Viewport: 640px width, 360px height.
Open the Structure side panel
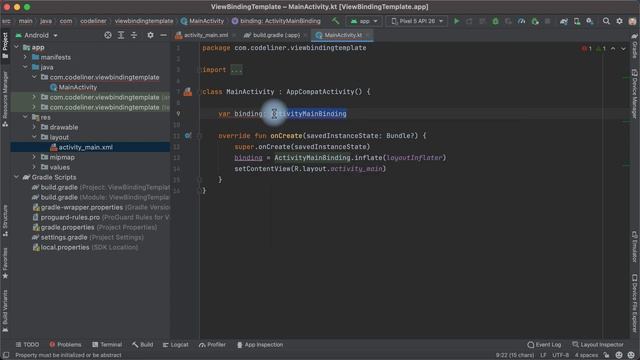point(5,221)
